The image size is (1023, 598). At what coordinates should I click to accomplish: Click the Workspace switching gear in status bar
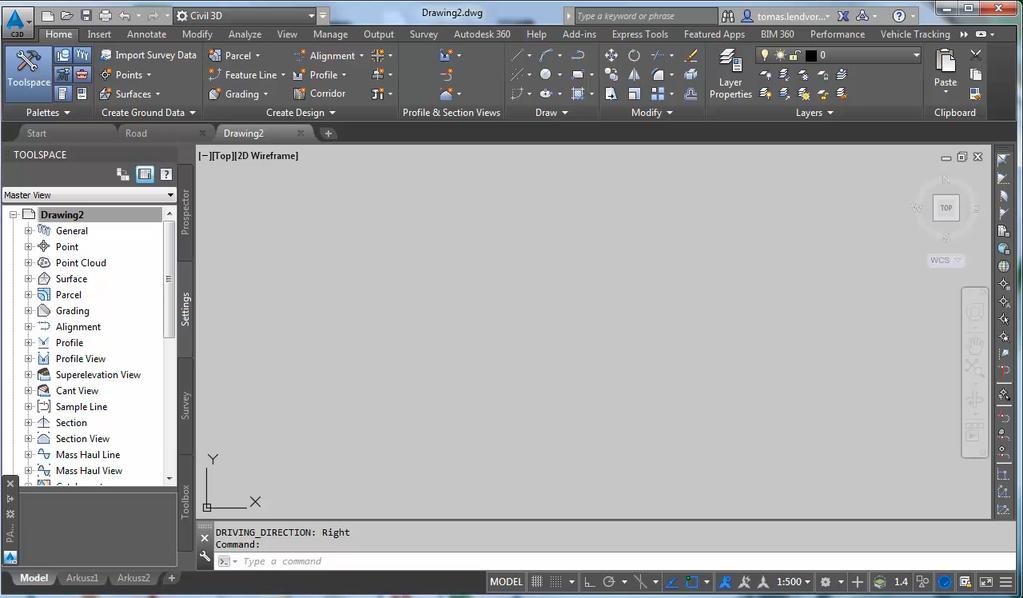(825, 582)
